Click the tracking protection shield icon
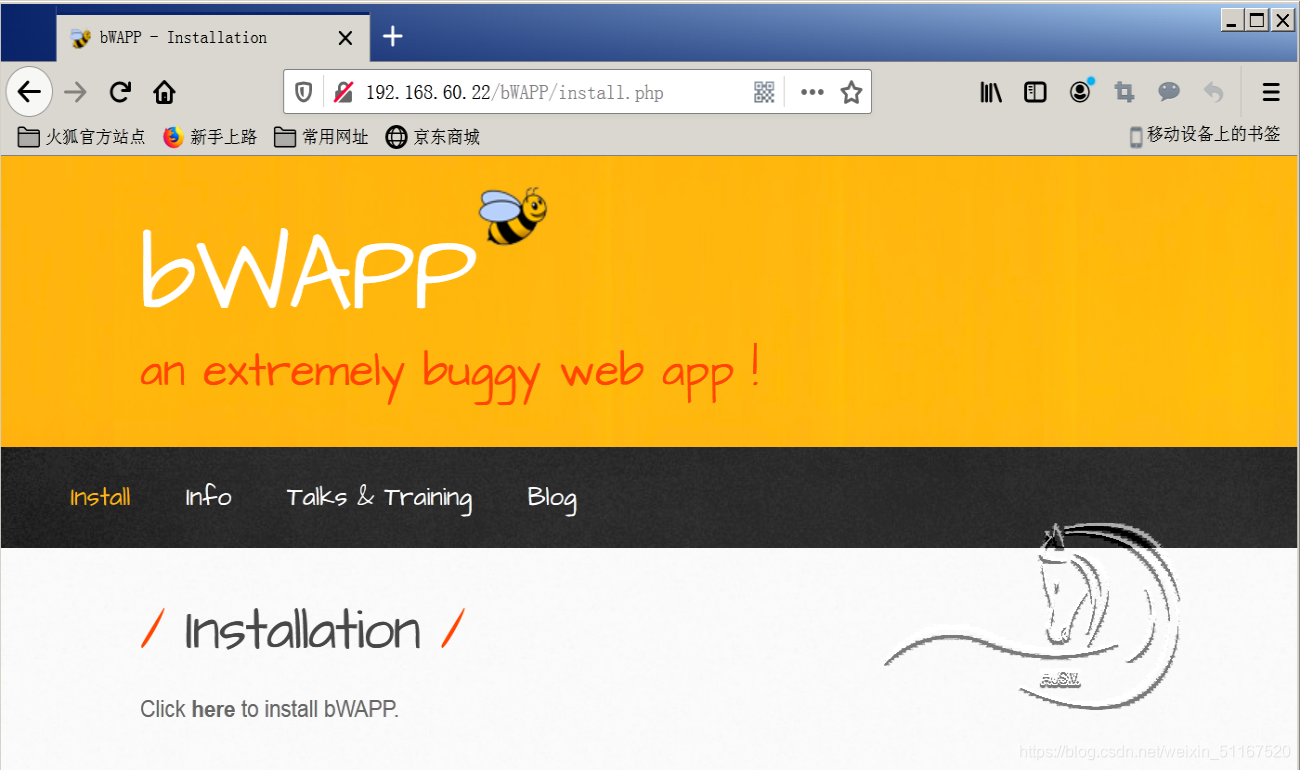This screenshot has height=770, width=1300. coord(304,93)
